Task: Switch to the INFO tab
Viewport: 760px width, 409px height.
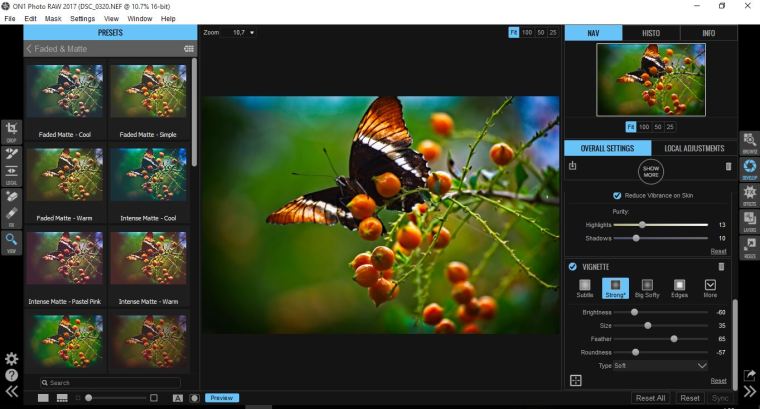Action: point(709,33)
